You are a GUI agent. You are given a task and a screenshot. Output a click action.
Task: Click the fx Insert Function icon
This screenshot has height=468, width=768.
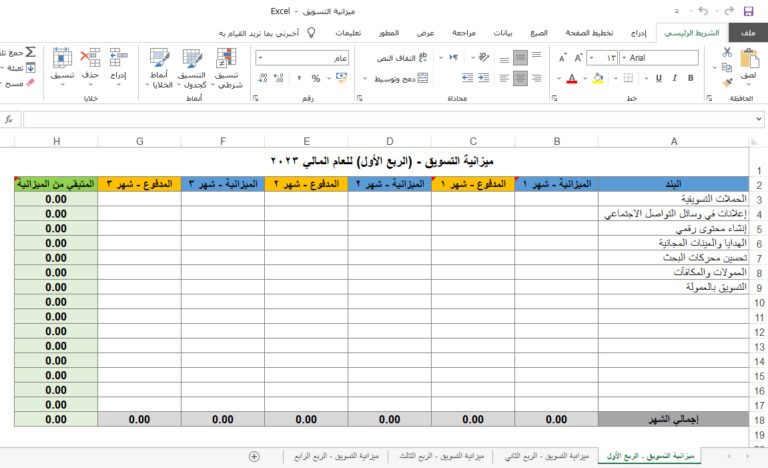(9, 119)
